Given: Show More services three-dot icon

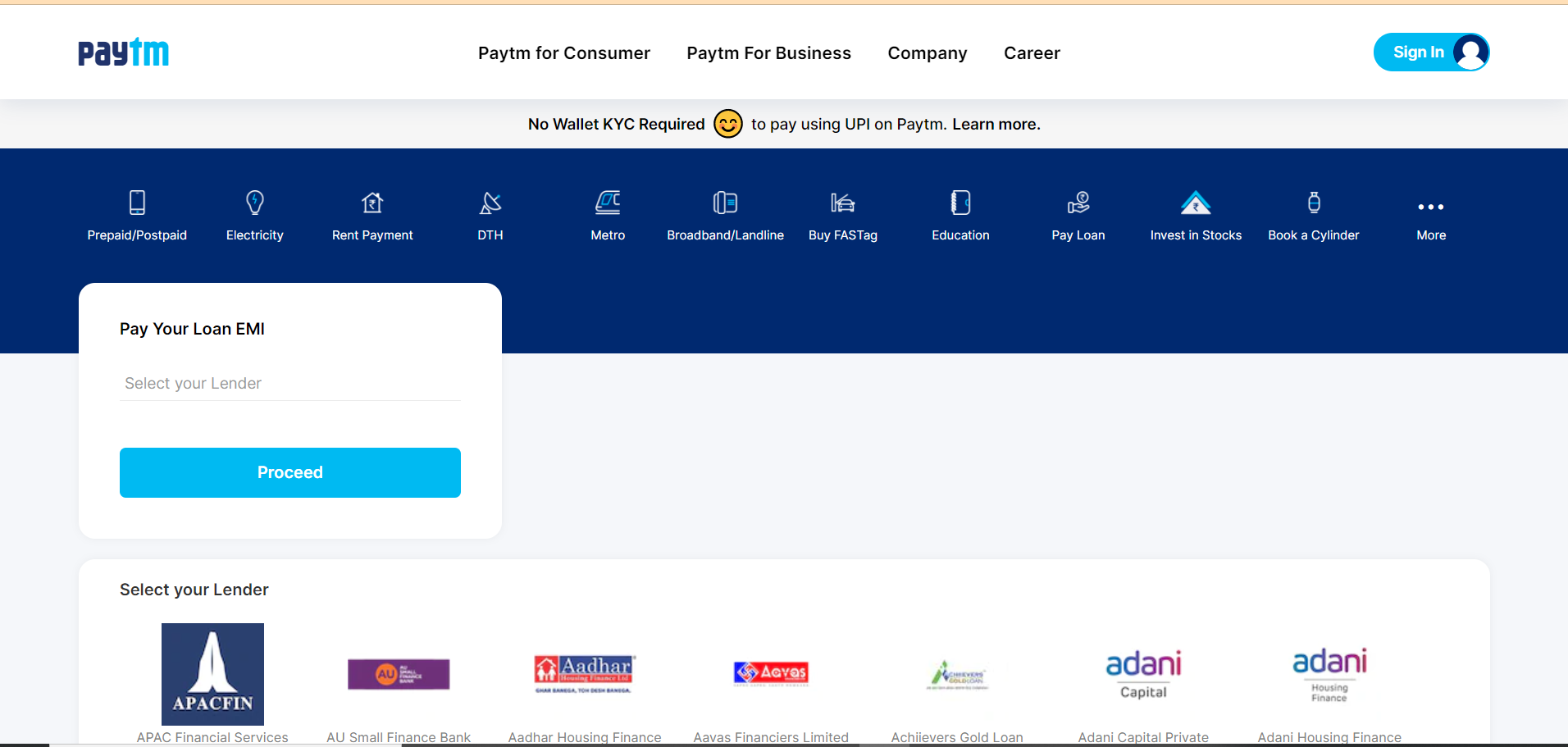Looking at the screenshot, I should 1431,207.
